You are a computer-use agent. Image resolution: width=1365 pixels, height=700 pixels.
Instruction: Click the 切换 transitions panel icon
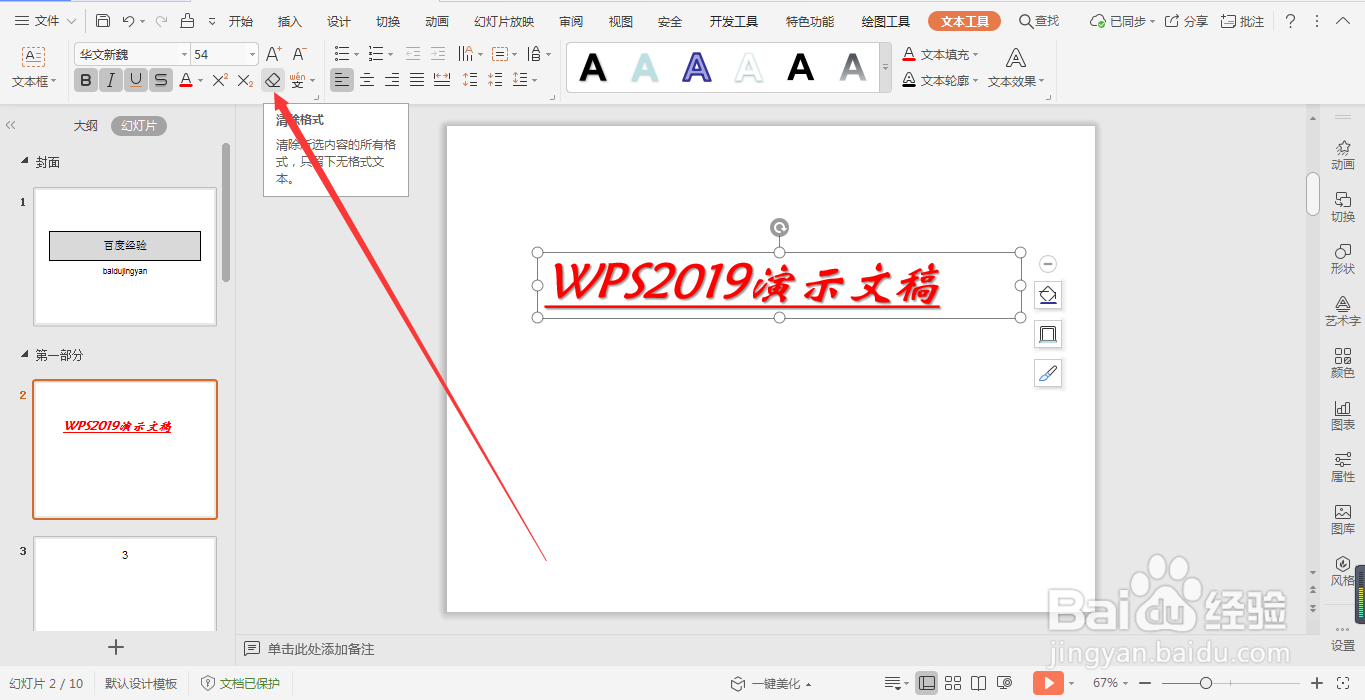point(1343,205)
